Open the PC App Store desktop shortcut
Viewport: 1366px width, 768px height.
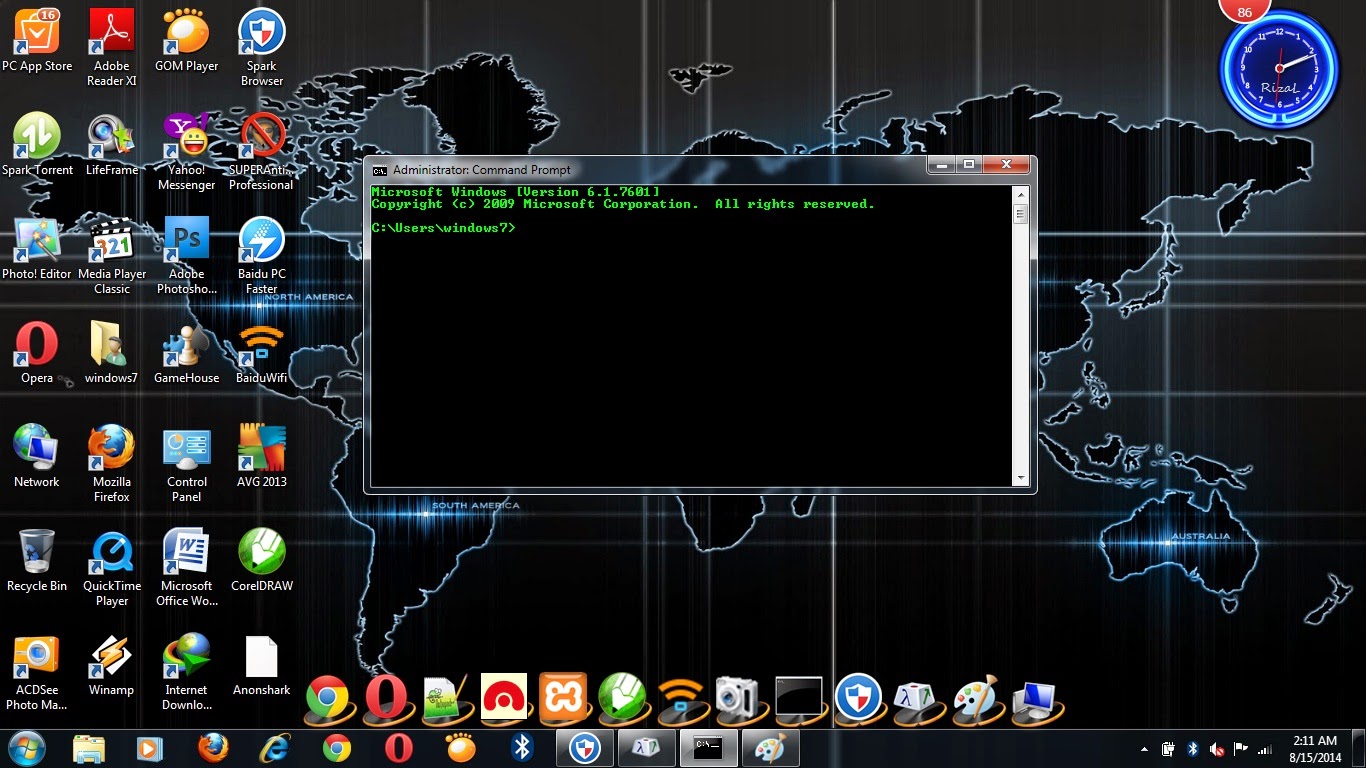coord(37,42)
